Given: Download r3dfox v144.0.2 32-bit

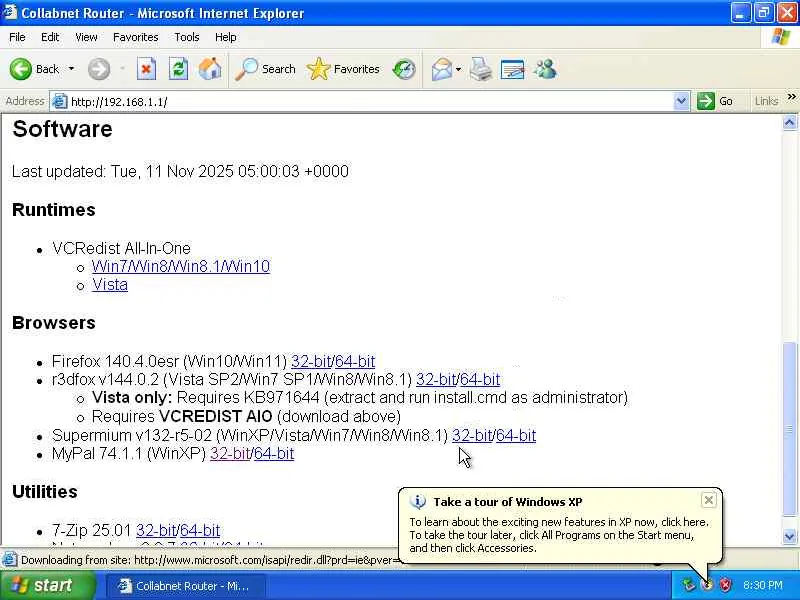Looking at the screenshot, I should 436,380.
